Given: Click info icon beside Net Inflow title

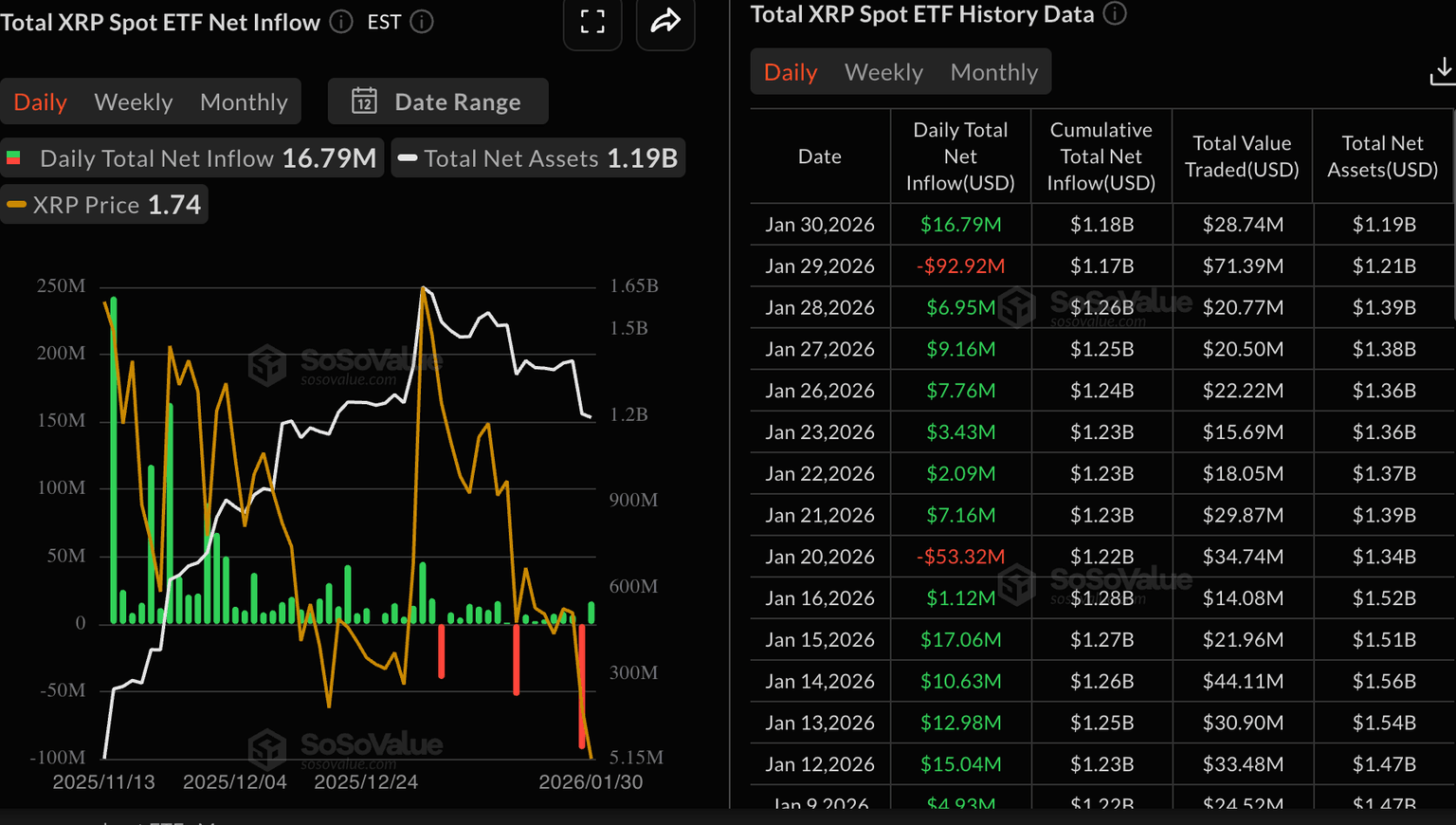Looking at the screenshot, I should 341,22.
